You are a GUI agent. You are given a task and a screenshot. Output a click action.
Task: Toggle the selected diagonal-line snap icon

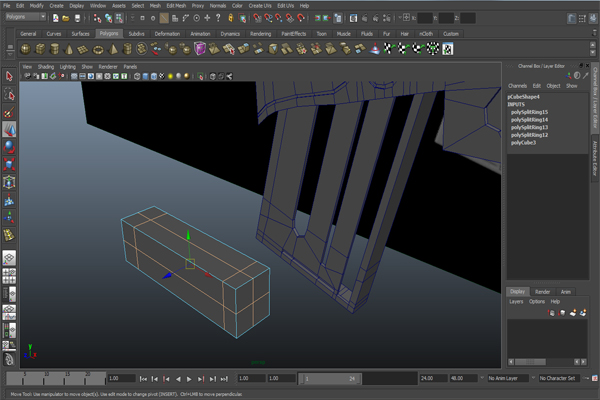pyautogui.click(x=164, y=18)
